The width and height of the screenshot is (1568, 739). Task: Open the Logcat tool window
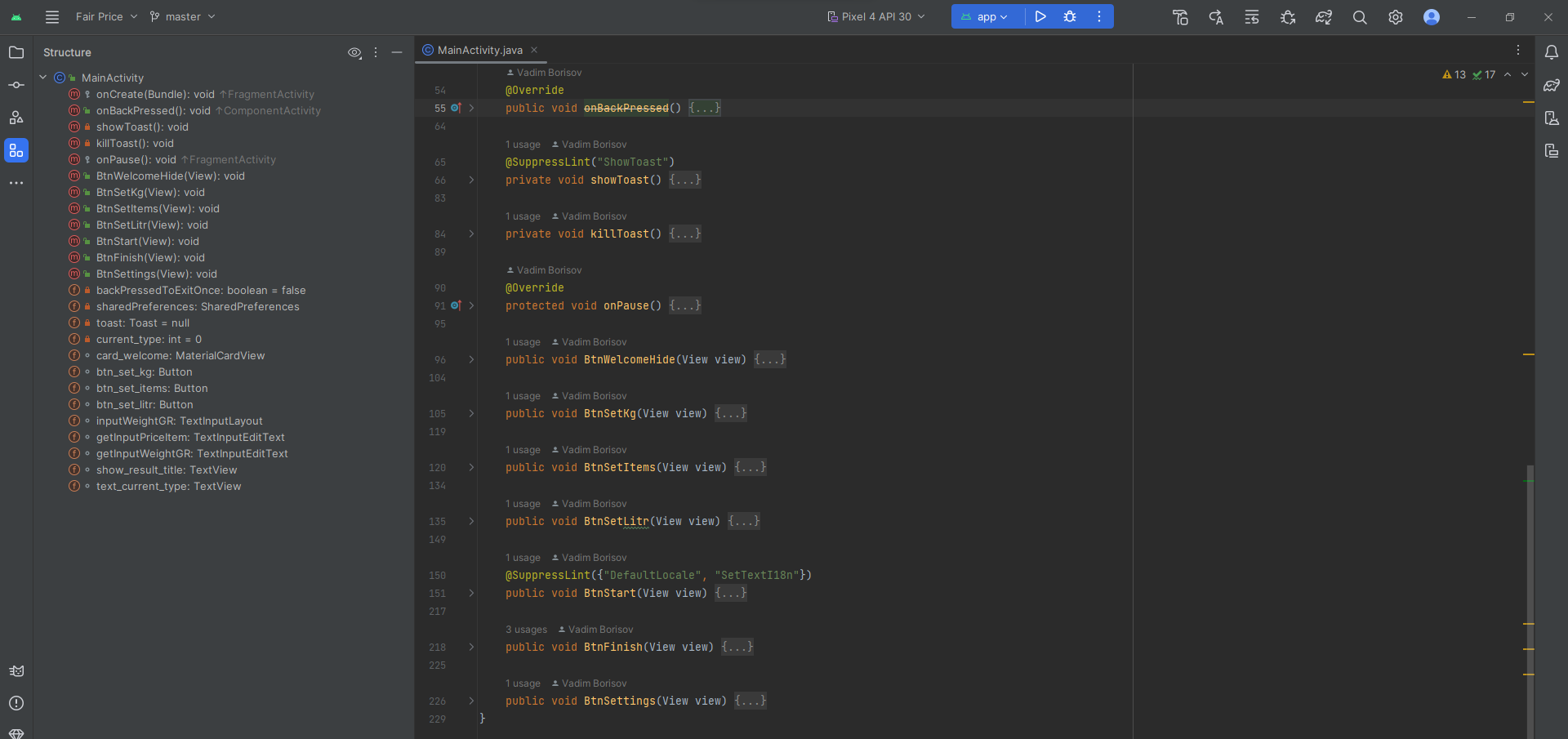tap(16, 671)
